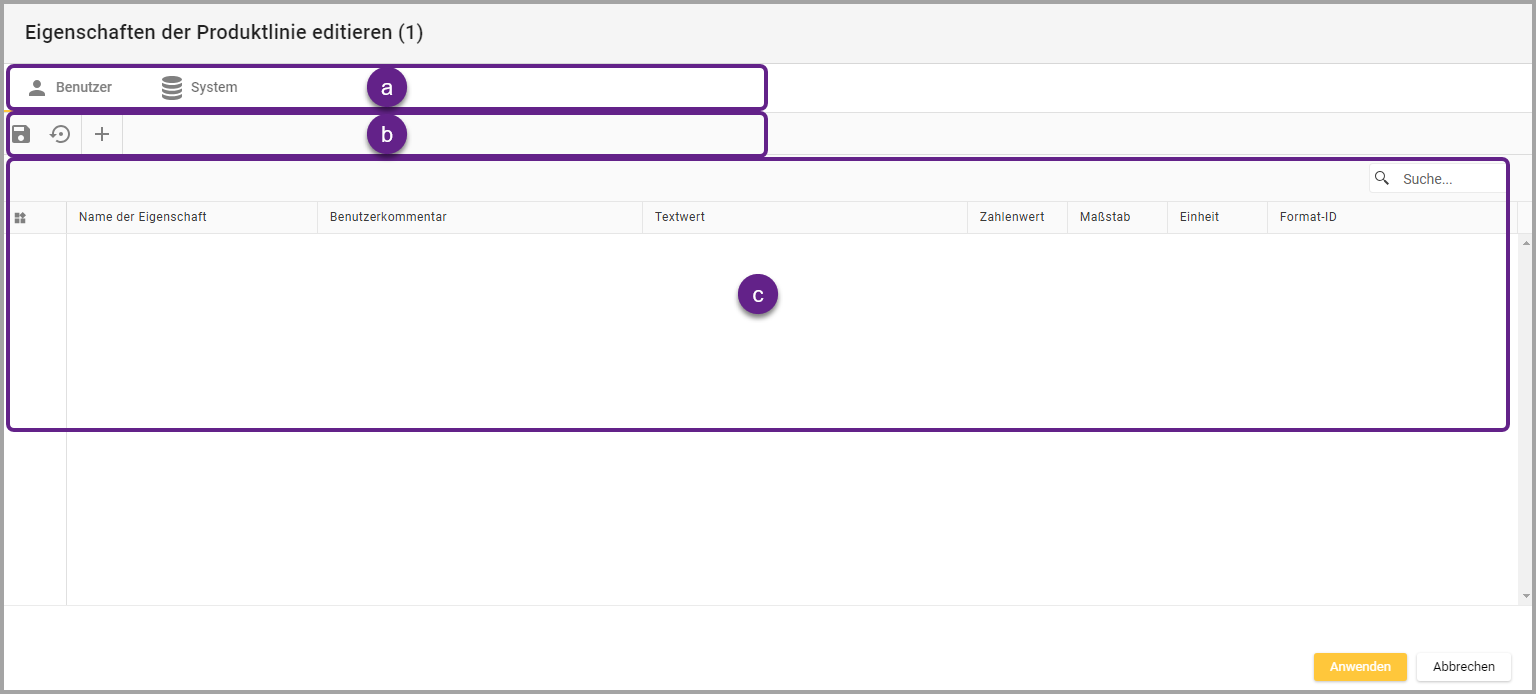1536x694 pixels.
Task: Type in the Suche search field
Action: point(1450,179)
